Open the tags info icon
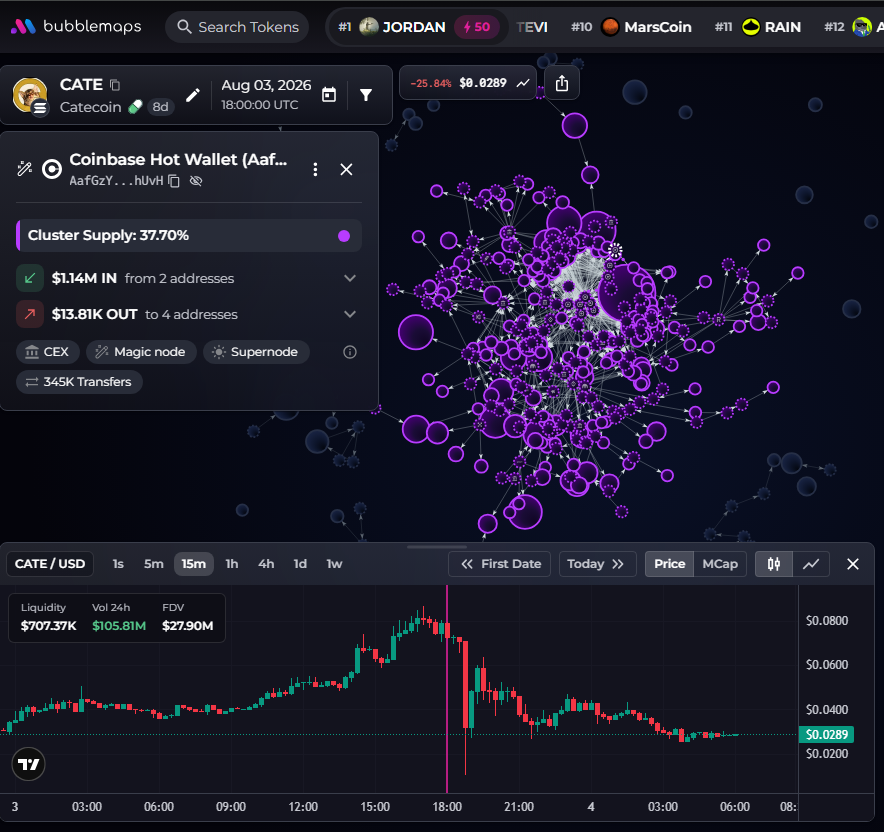 pos(350,352)
